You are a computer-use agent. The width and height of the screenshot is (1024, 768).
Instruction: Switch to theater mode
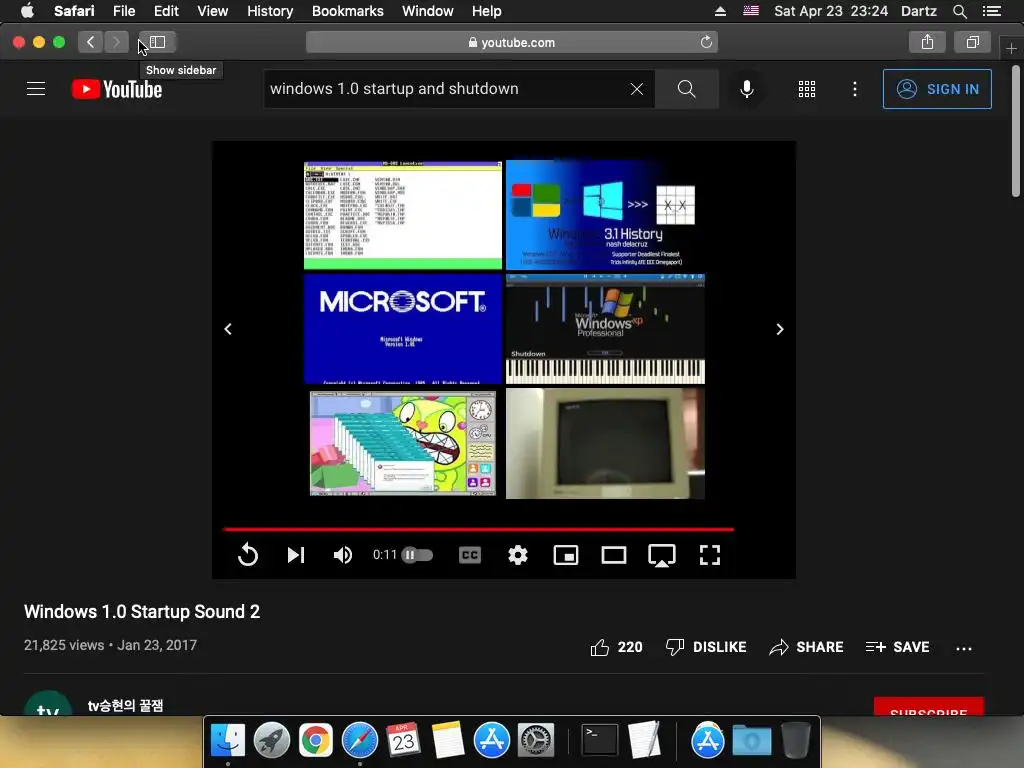[x=614, y=555]
